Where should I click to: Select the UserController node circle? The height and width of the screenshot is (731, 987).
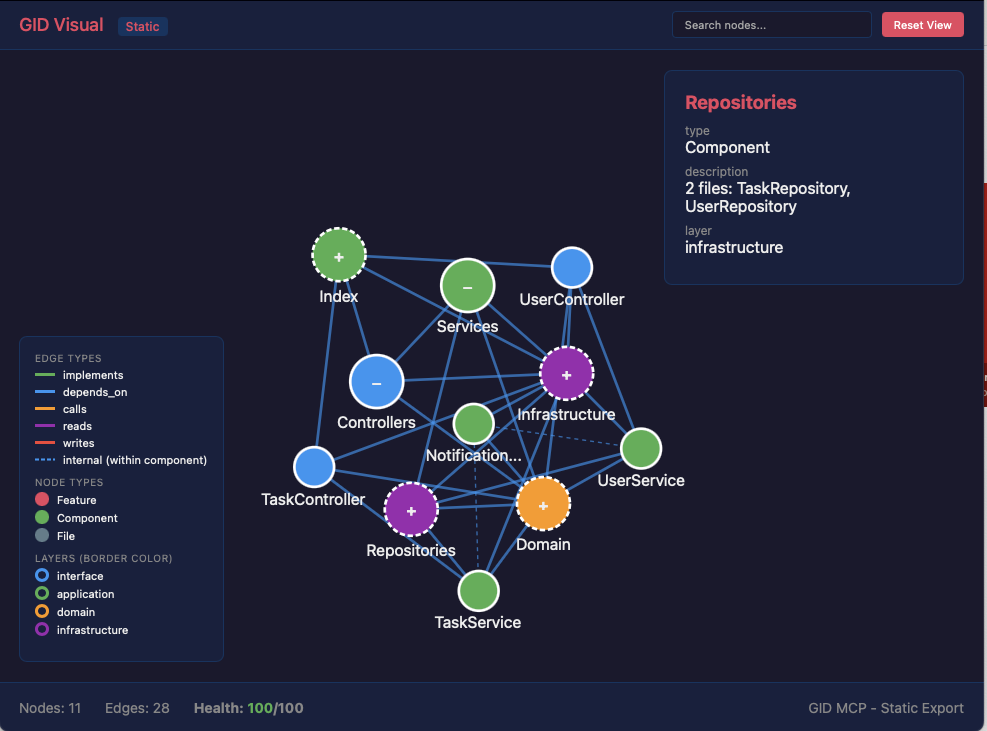(572, 268)
